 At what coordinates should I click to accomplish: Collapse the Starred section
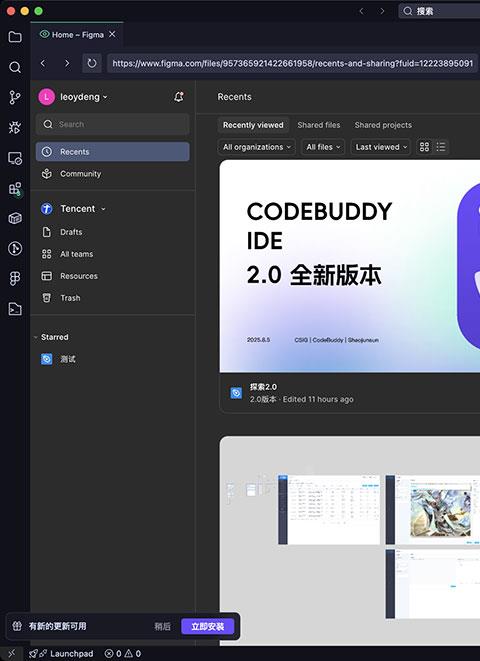coord(35,337)
